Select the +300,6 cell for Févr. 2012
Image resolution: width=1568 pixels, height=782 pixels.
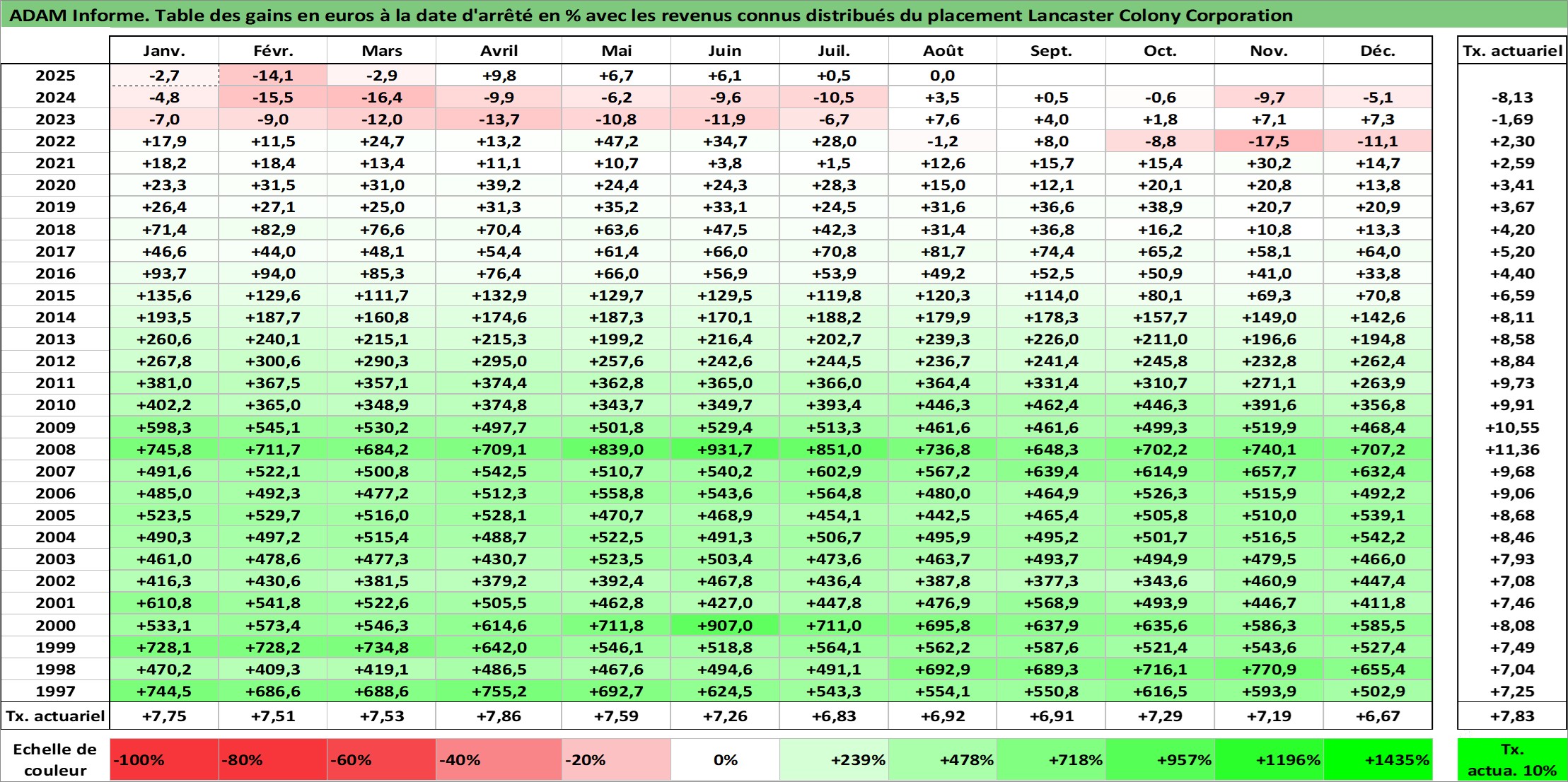pyautogui.click(x=273, y=361)
